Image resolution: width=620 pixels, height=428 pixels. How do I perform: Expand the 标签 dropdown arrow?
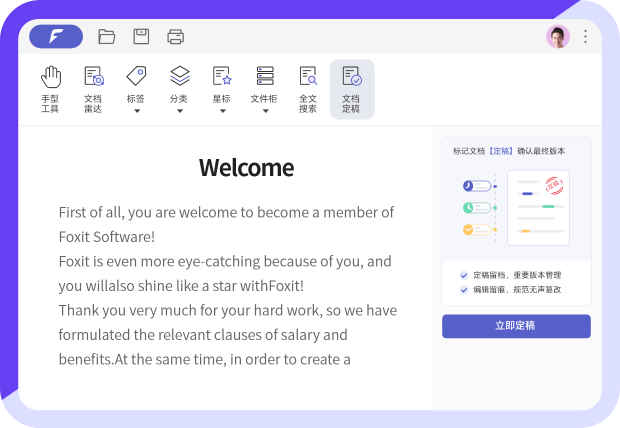pos(137,111)
